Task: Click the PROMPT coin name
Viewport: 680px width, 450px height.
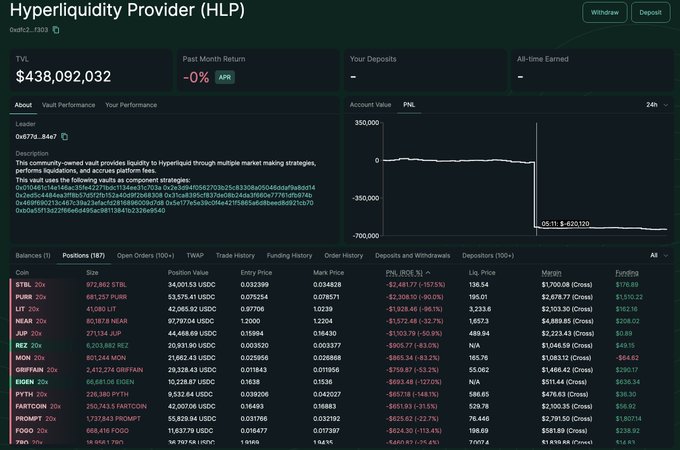Action: pyautogui.click(x=29, y=418)
